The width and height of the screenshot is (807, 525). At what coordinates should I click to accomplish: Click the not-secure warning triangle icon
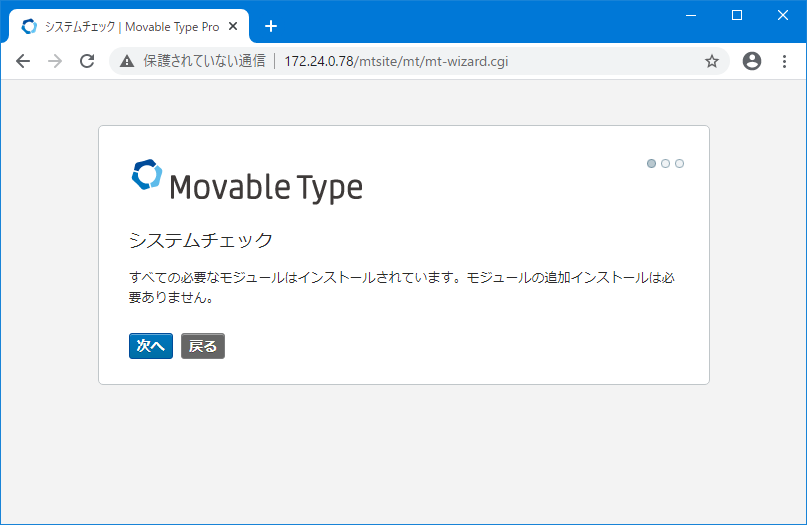click(x=127, y=62)
